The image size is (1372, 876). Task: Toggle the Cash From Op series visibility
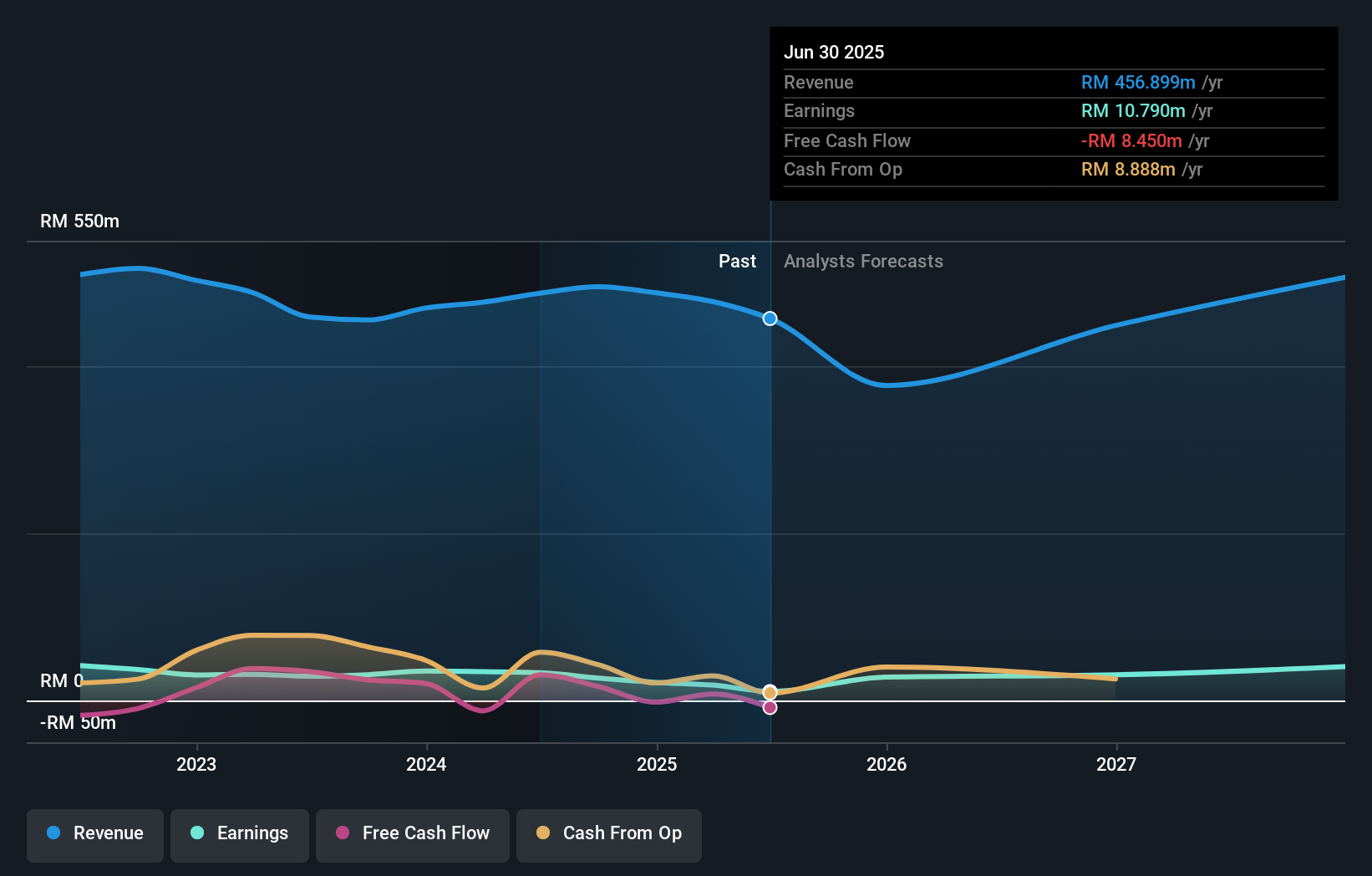(608, 835)
